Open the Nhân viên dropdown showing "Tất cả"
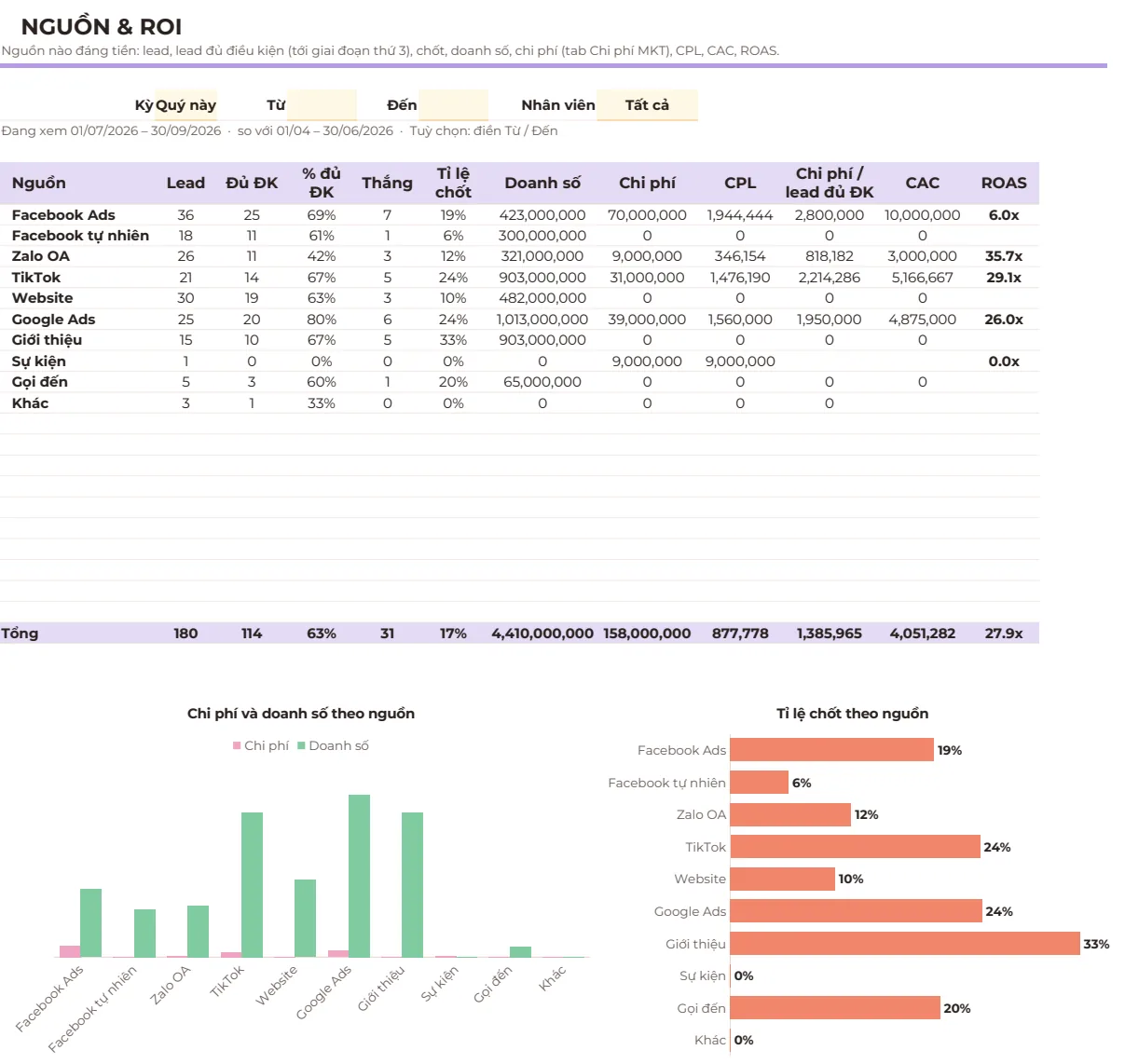 click(647, 105)
